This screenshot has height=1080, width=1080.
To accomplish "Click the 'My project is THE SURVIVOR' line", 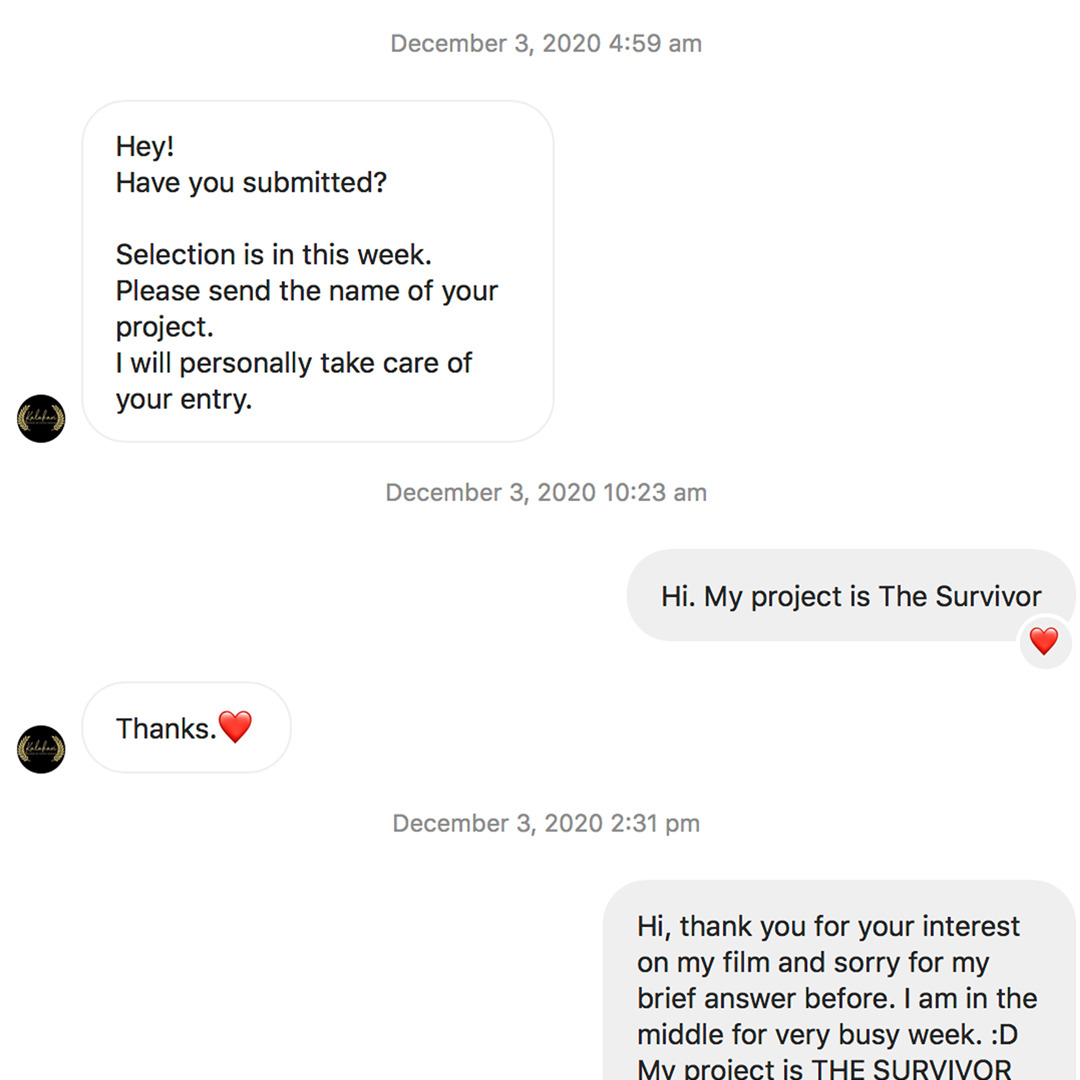I will pyautogui.click(x=825, y=1068).
